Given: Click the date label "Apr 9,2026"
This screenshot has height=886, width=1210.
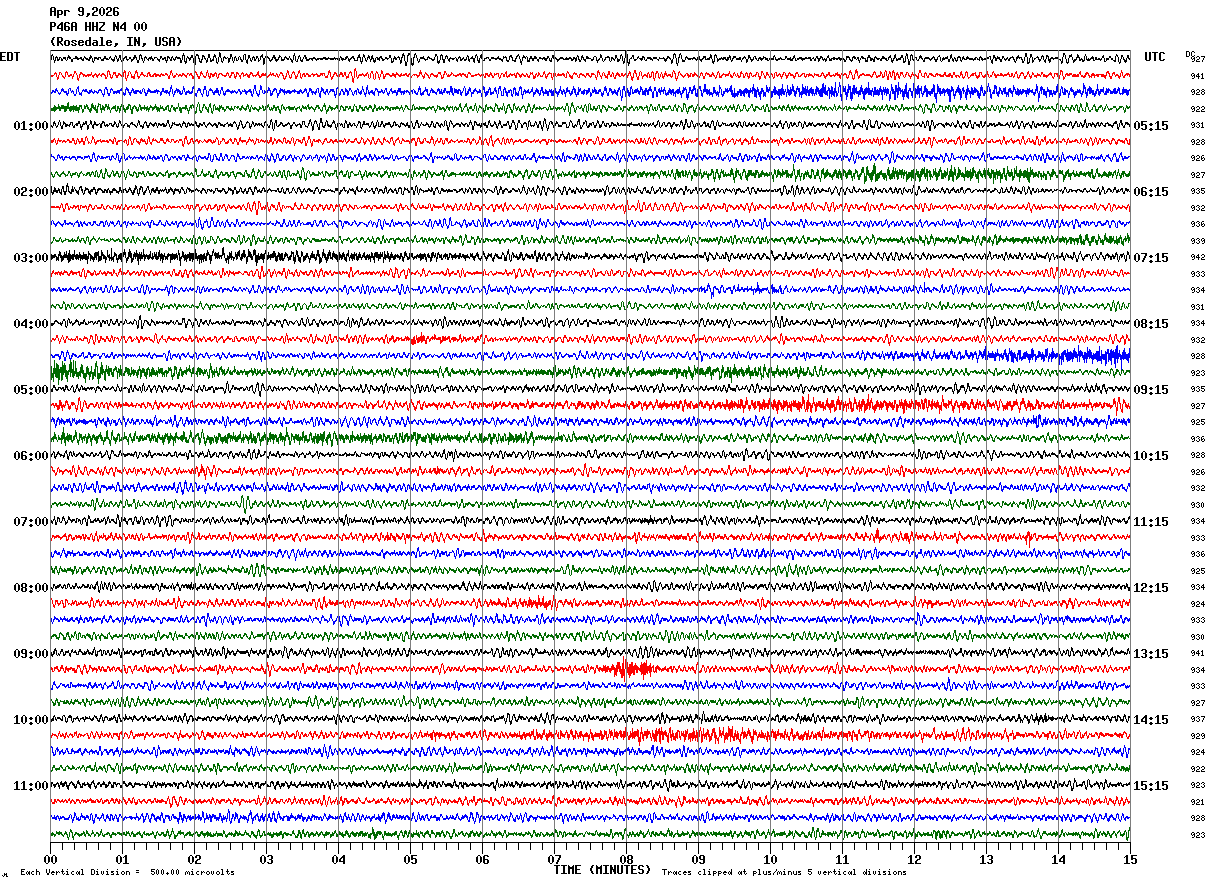Looking at the screenshot, I should [x=84, y=12].
